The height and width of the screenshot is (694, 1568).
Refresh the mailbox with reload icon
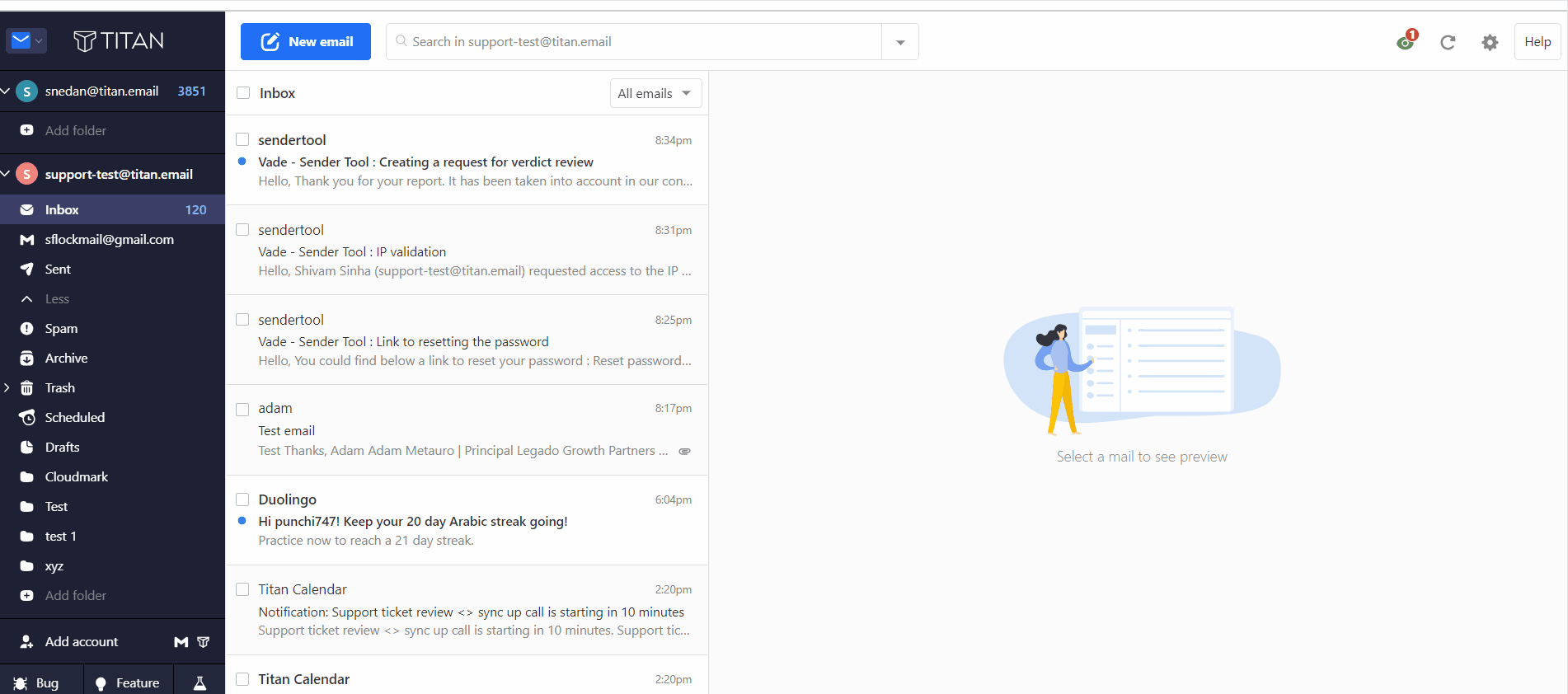(1448, 42)
